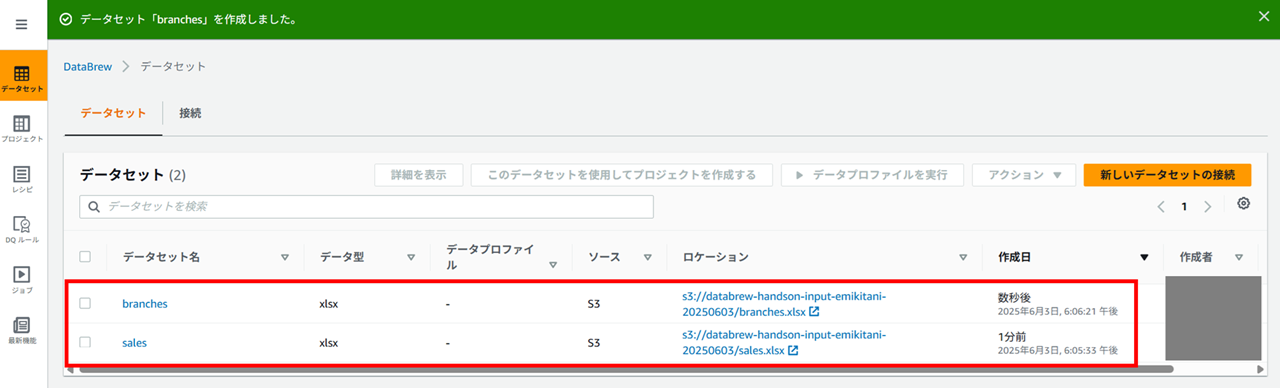The width and height of the screenshot is (1280, 388).
Task: Open DQ ルール in the sidebar
Action: (x=22, y=229)
